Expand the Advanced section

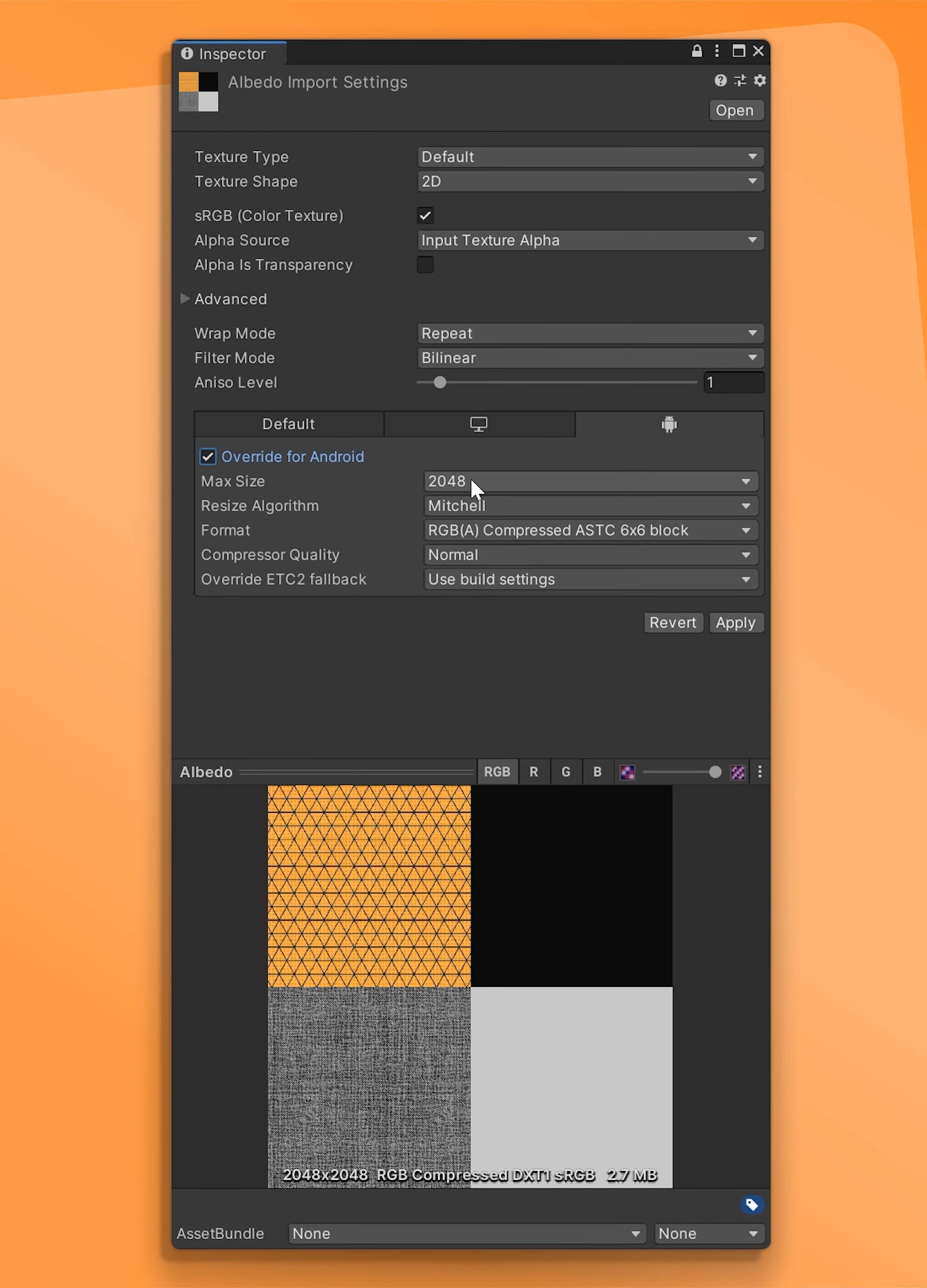pos(185,299)
